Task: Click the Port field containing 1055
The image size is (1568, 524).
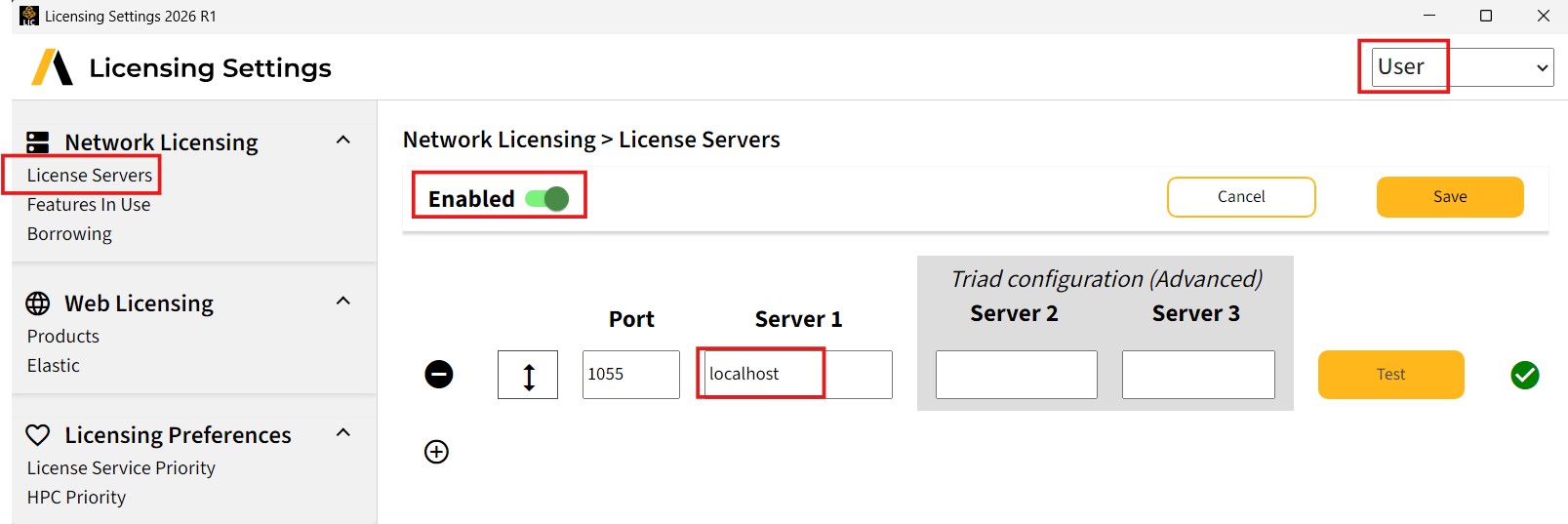Action: coord(631,375)
